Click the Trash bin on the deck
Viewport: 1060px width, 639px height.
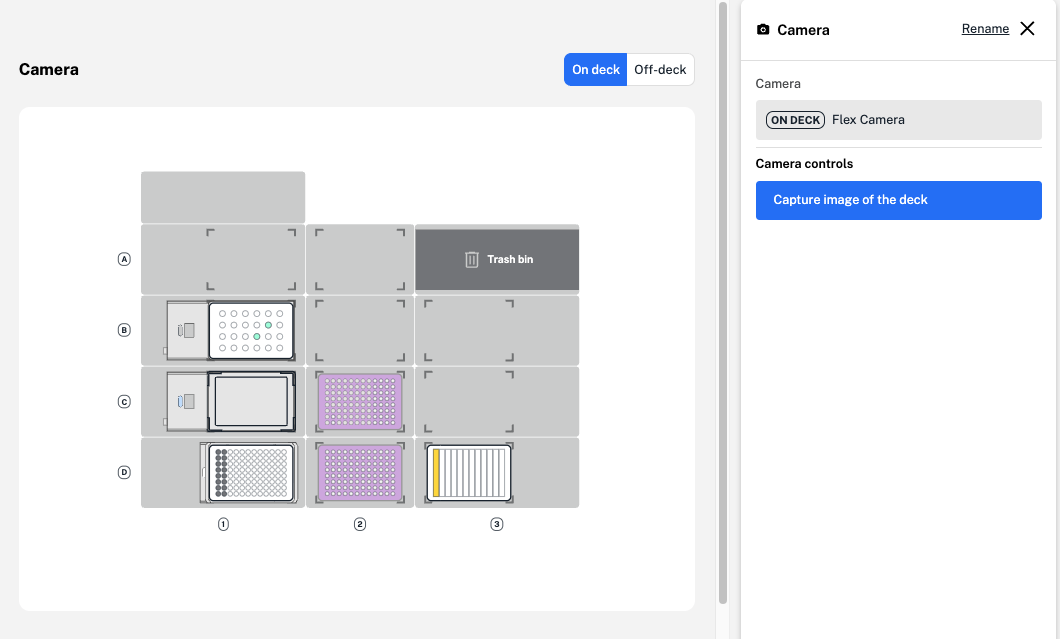pyautogui.click(x=497, y=260)
